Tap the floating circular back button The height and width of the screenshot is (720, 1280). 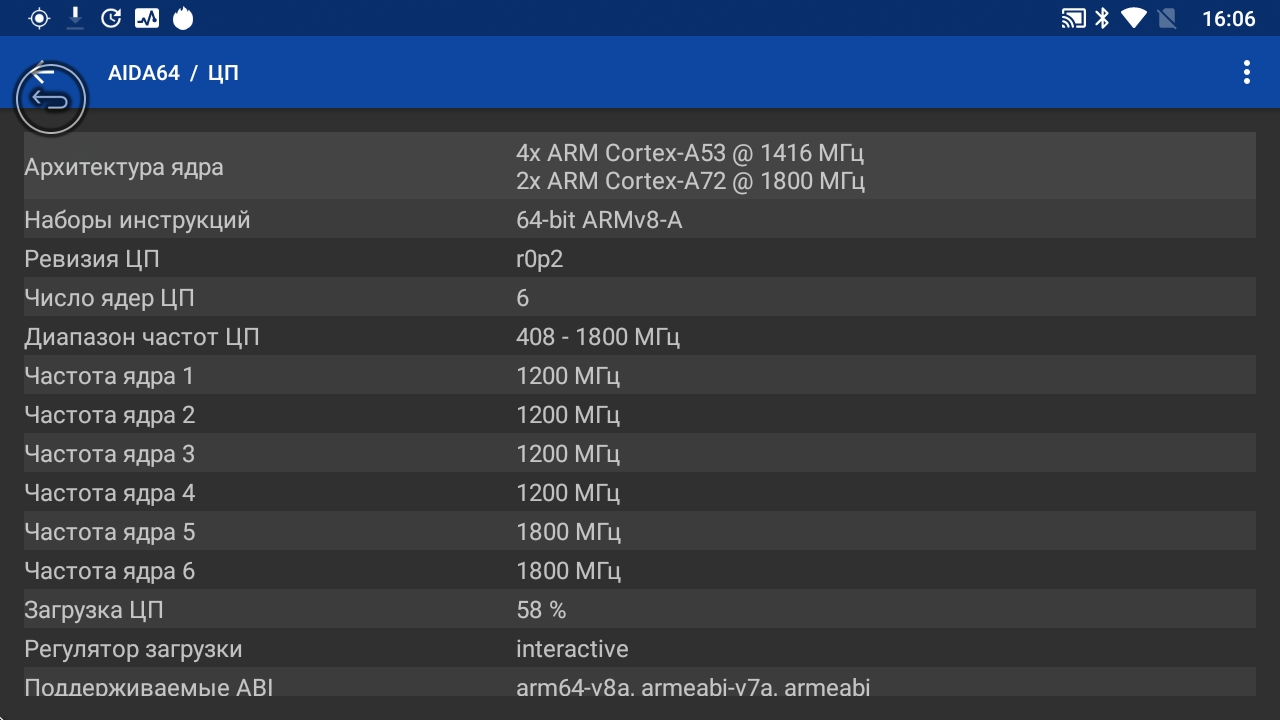pyautogui.click(x=50, y=98)
